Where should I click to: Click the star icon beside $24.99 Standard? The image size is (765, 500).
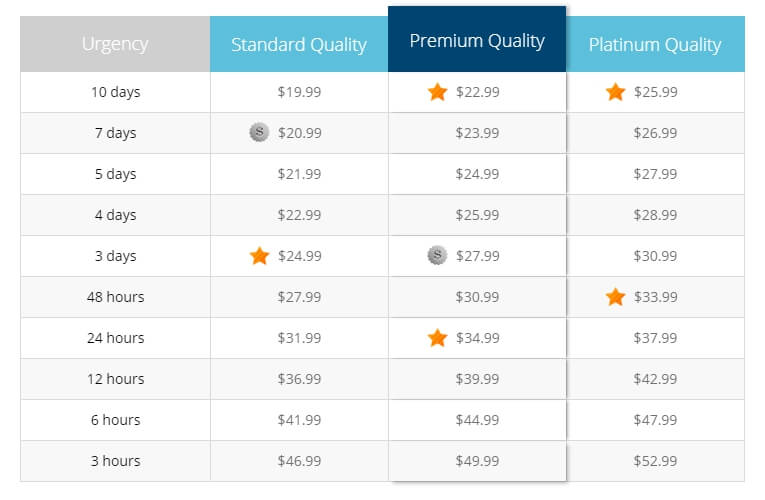tap(259, 256)
